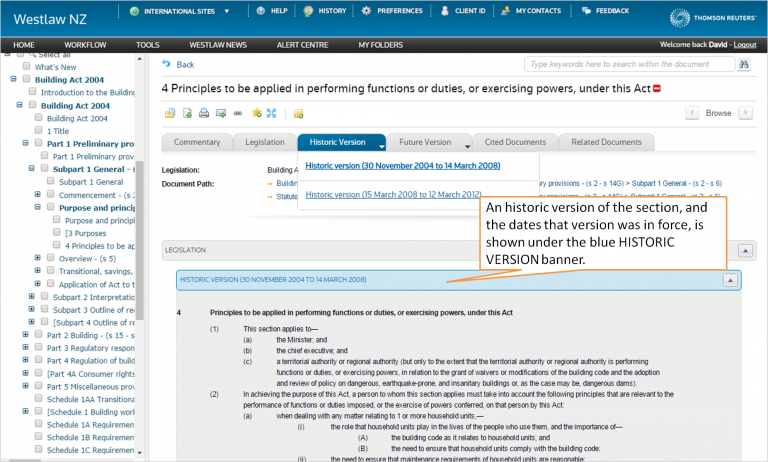Click left panel scroll up arrow
The width and height of the screenshot is (768, 462).
[140, 59]
